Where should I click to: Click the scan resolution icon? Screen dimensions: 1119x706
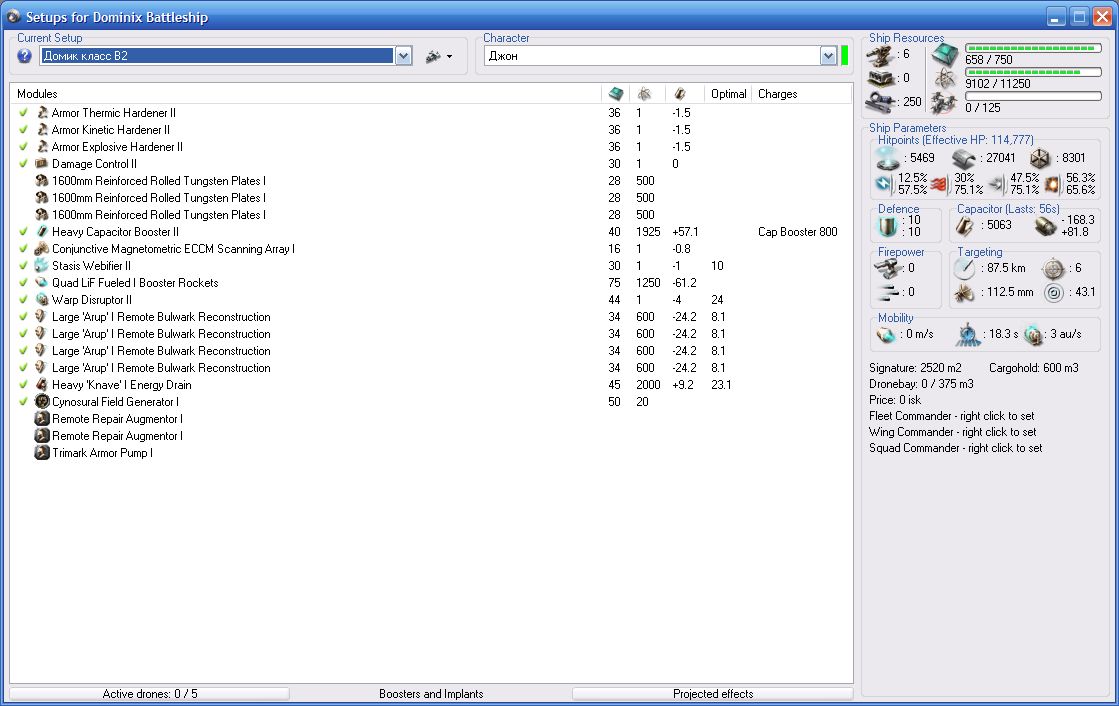point(964,292)
